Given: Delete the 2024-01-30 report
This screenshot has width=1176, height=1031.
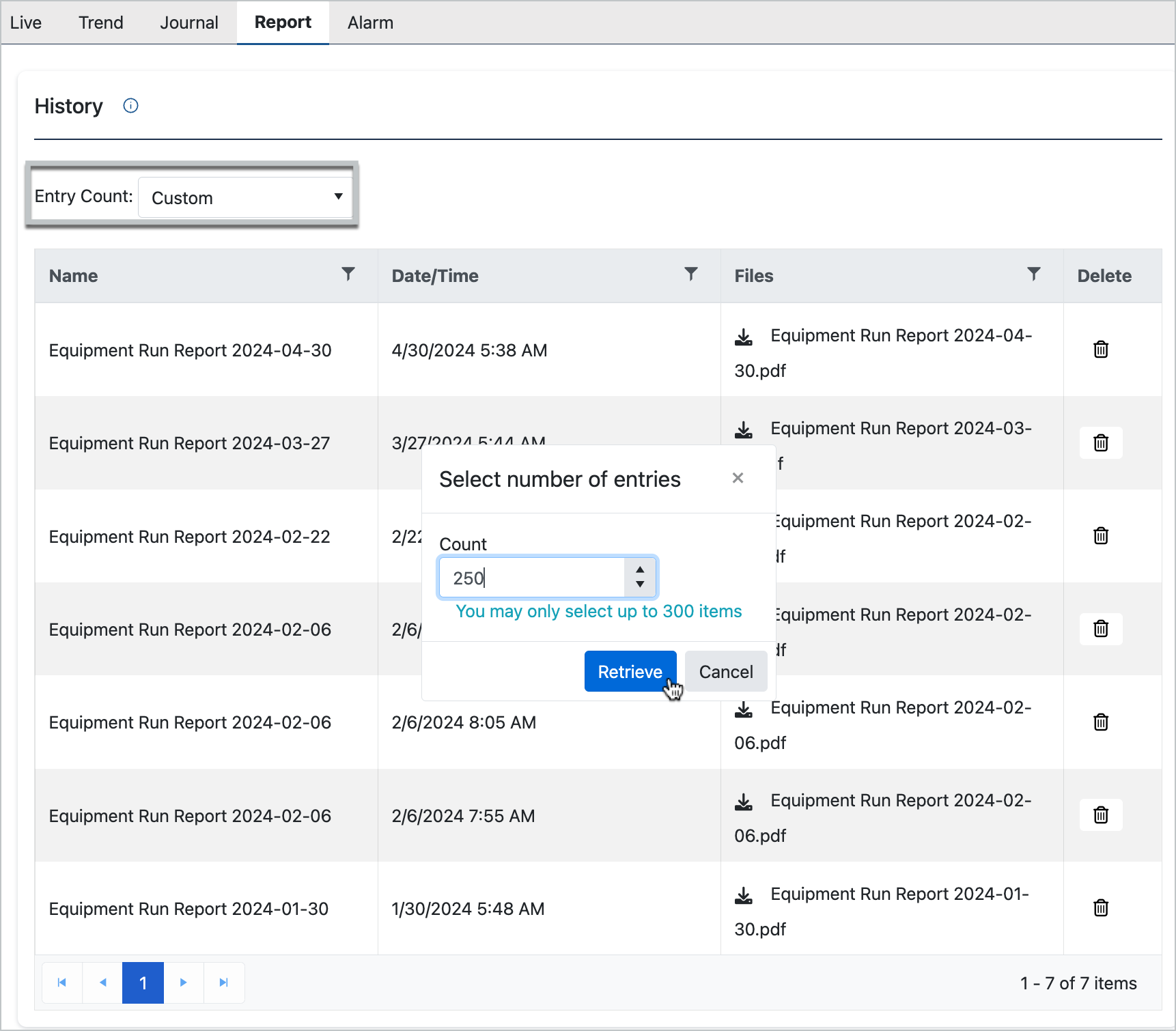Looking at the screenshot, I should coord(1101,908).
